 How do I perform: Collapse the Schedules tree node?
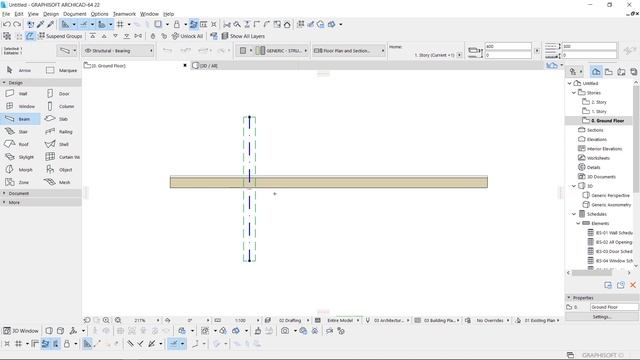click(x=574, y=214)
